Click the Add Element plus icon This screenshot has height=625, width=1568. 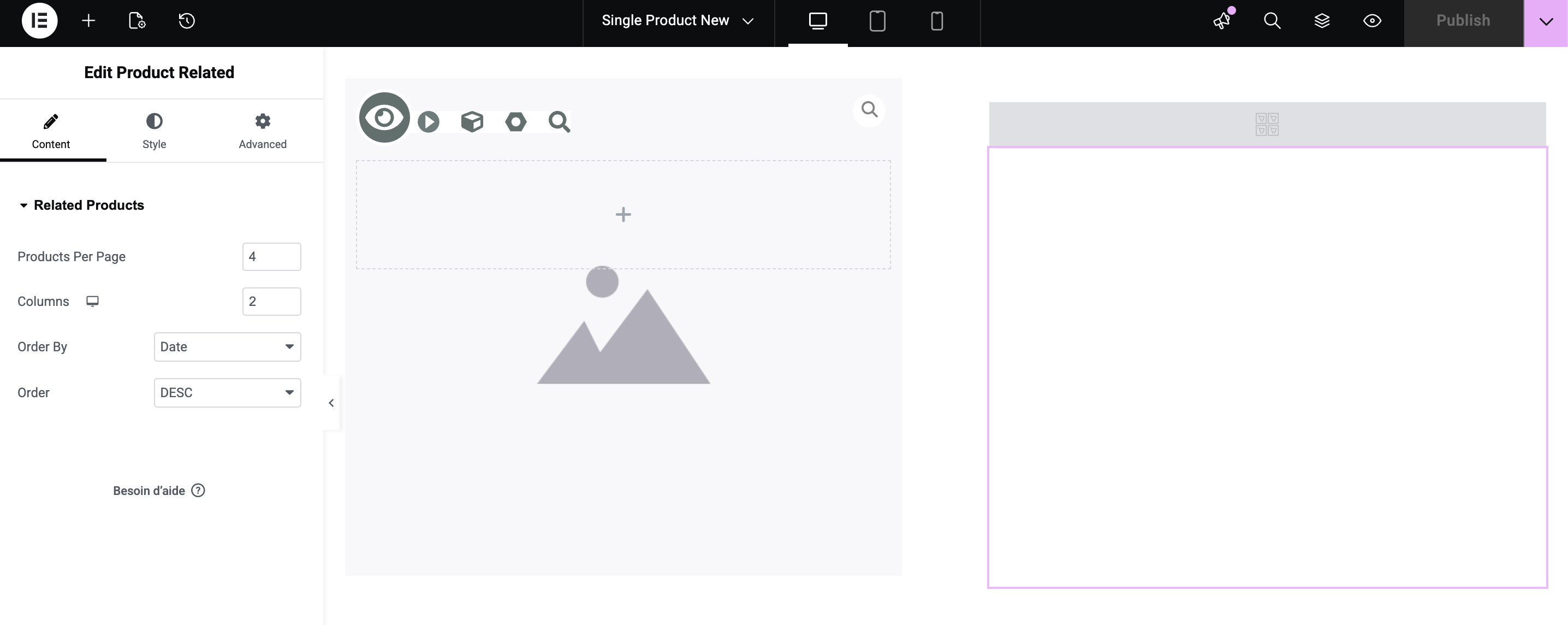click(x=88, y=21)
